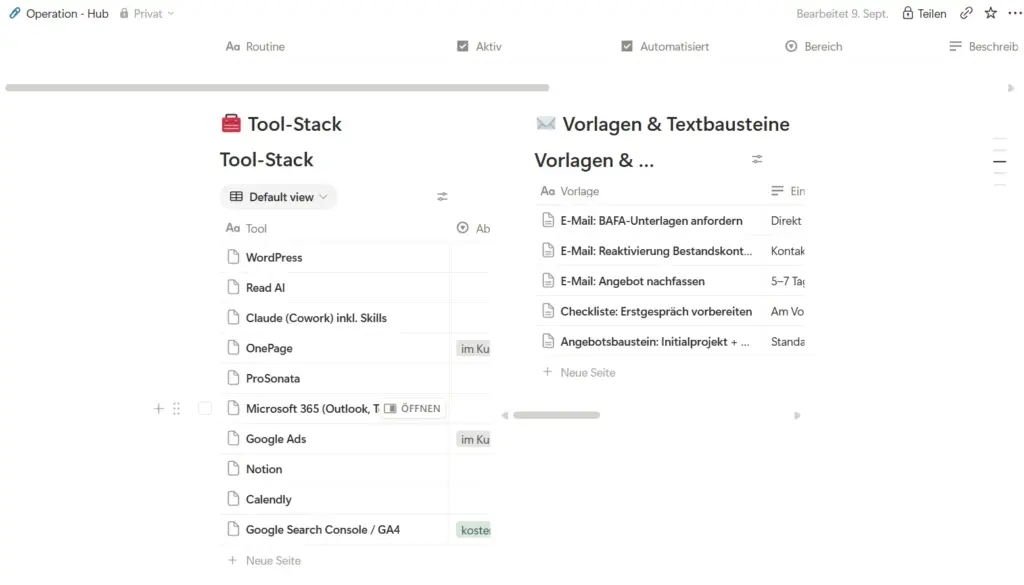This screenshot has height=585, width=1024.
Task: Click the Vorlagen horizontal scrollbar thumb
Action: point(556,415)
